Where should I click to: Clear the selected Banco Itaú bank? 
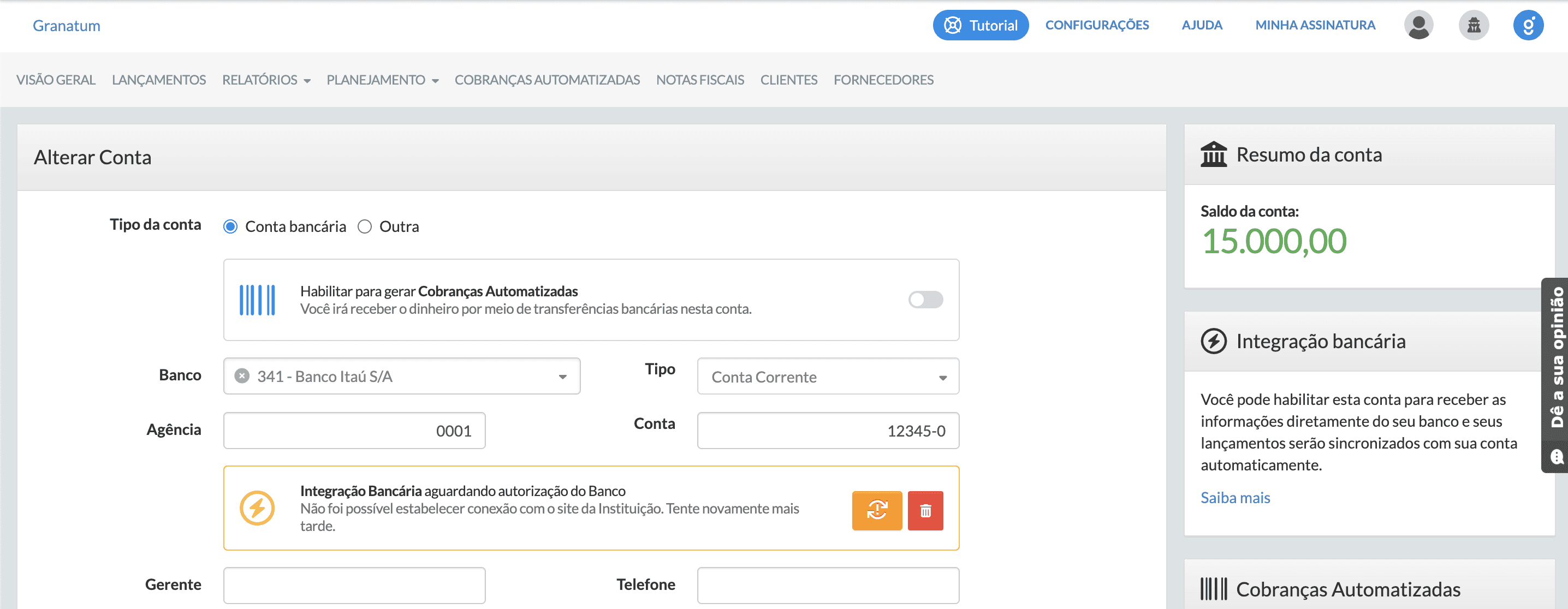click(243, 375)
